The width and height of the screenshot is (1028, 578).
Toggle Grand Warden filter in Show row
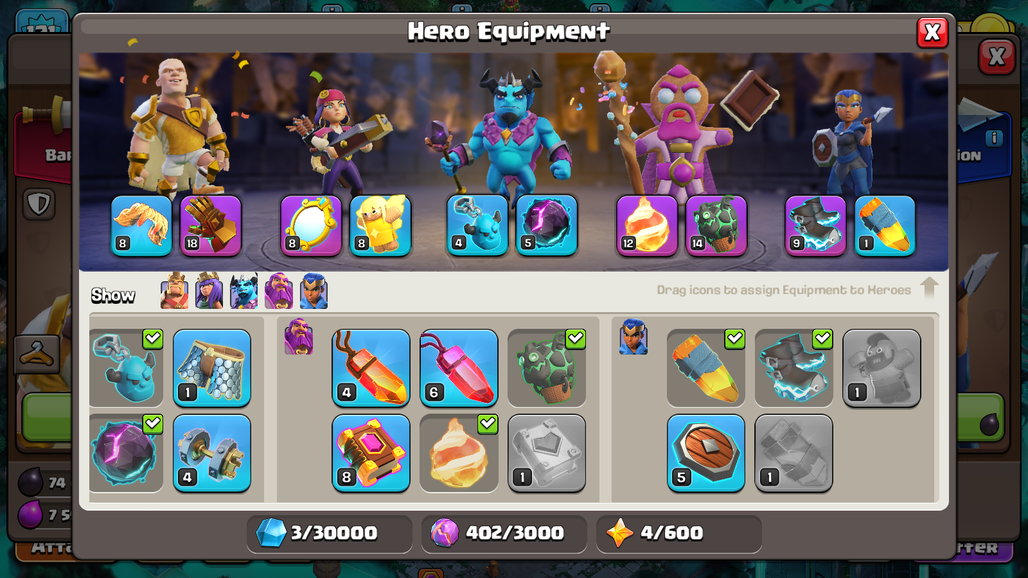point(279,291)
